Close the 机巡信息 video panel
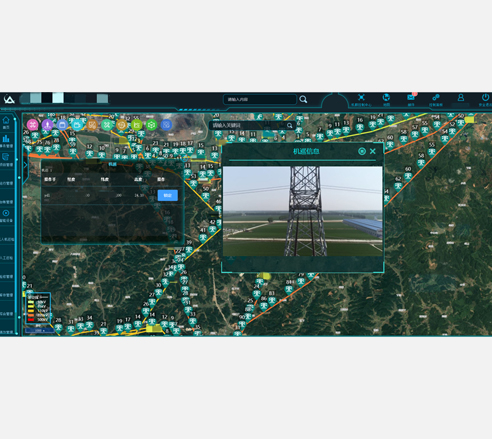 pos(373,151)
